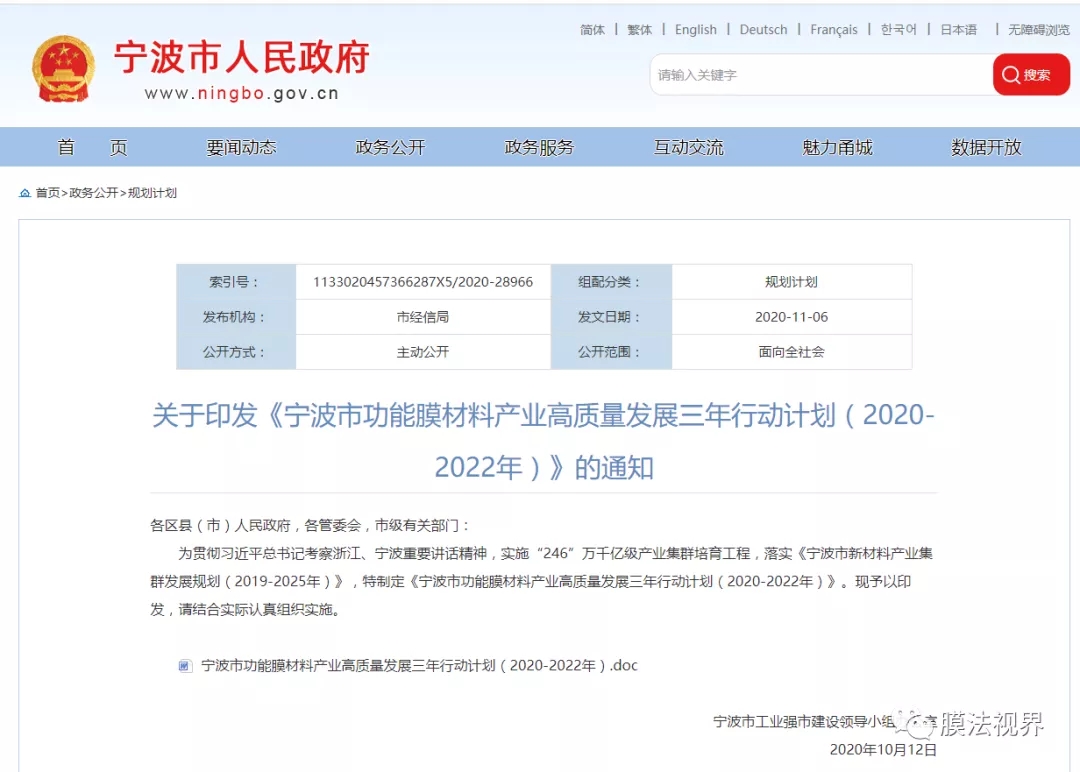Open 无障碍浏览 accessibility mode
The width and height of the screenshot is (1080, 772).
[1038, 30]
